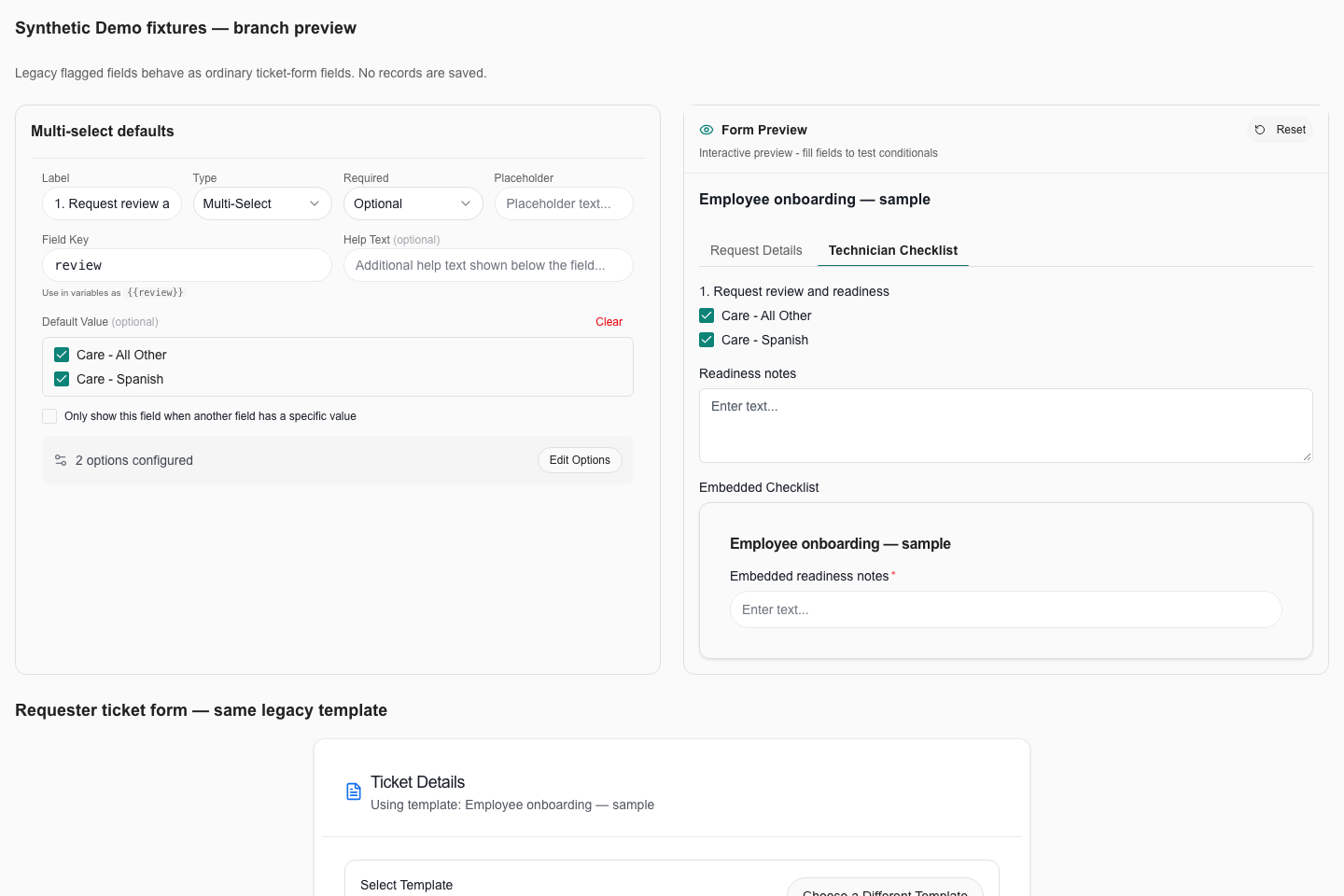This screenshot has height=896, width=1344.
Task: Uncheck Care - Spanish default value
Action: [x=62, y=379]
